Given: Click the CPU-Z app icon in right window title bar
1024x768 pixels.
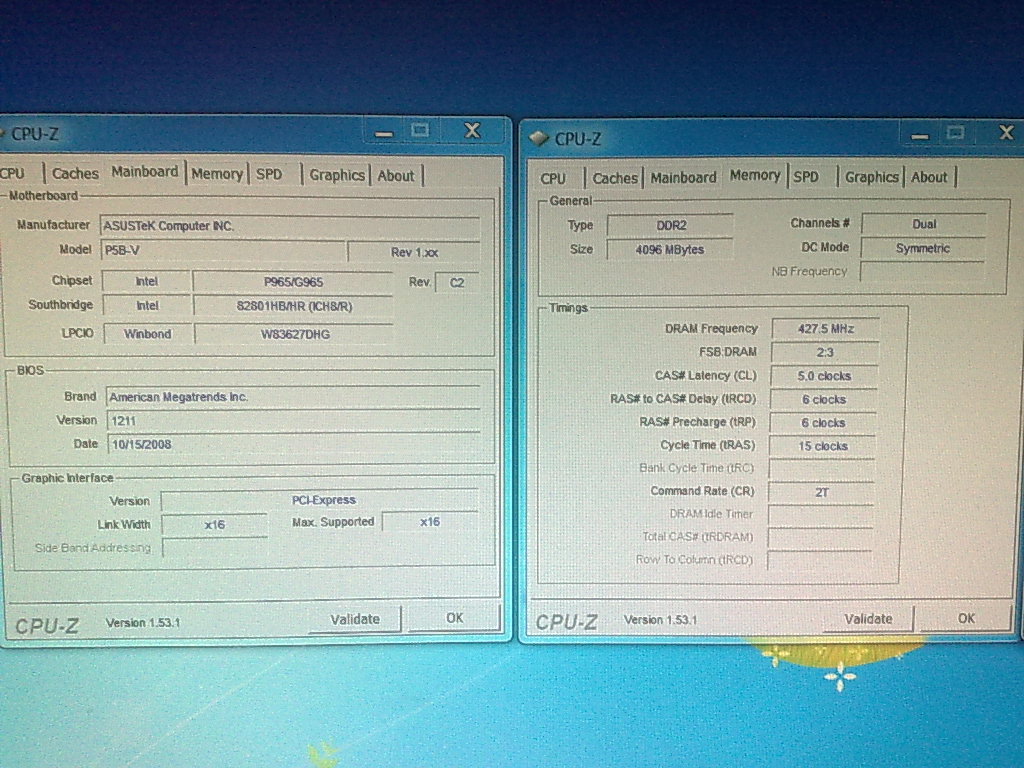Looking at the screenshot, I should point(538,138).
